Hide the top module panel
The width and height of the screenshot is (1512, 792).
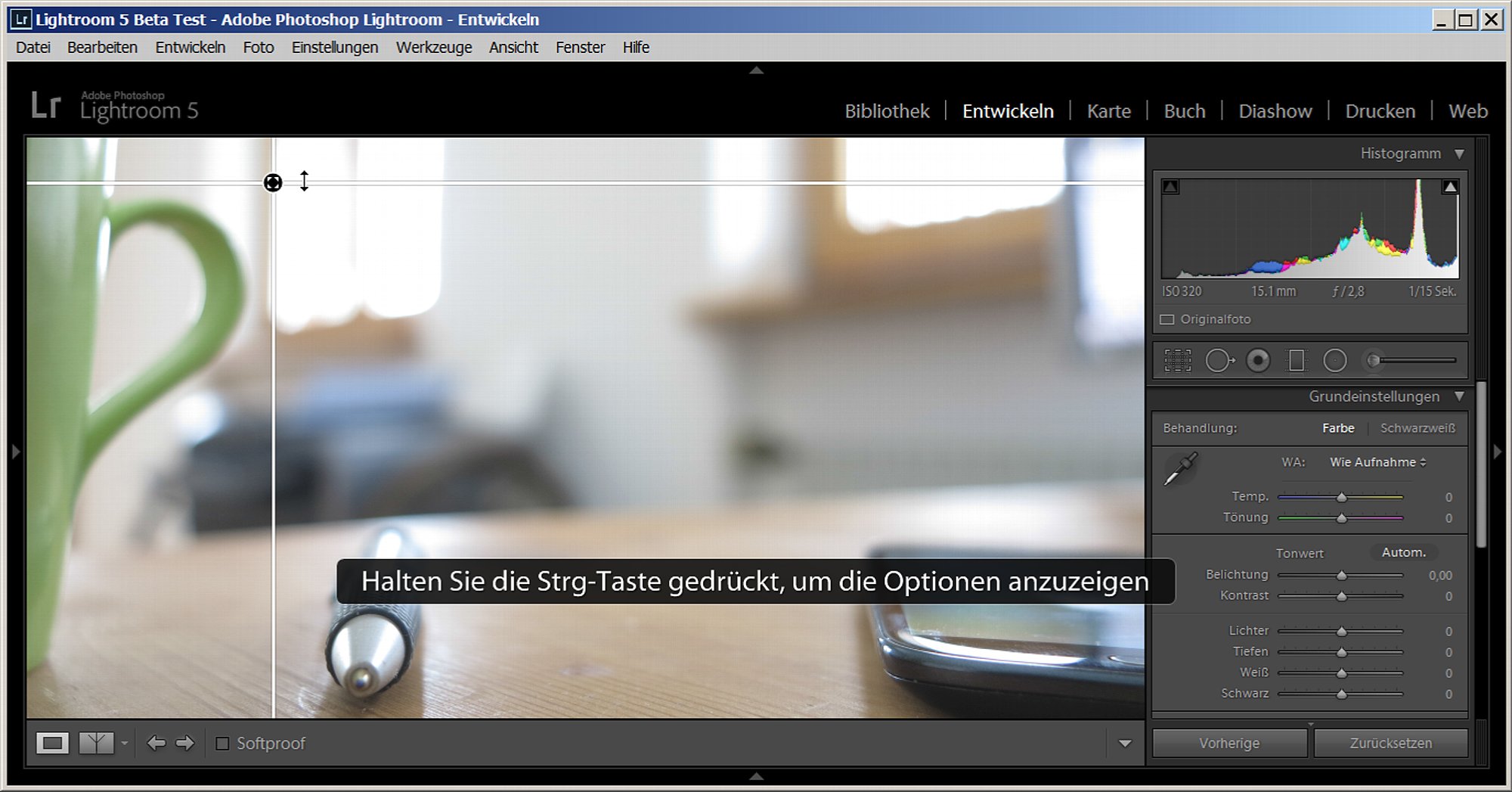tap(756, 70)
